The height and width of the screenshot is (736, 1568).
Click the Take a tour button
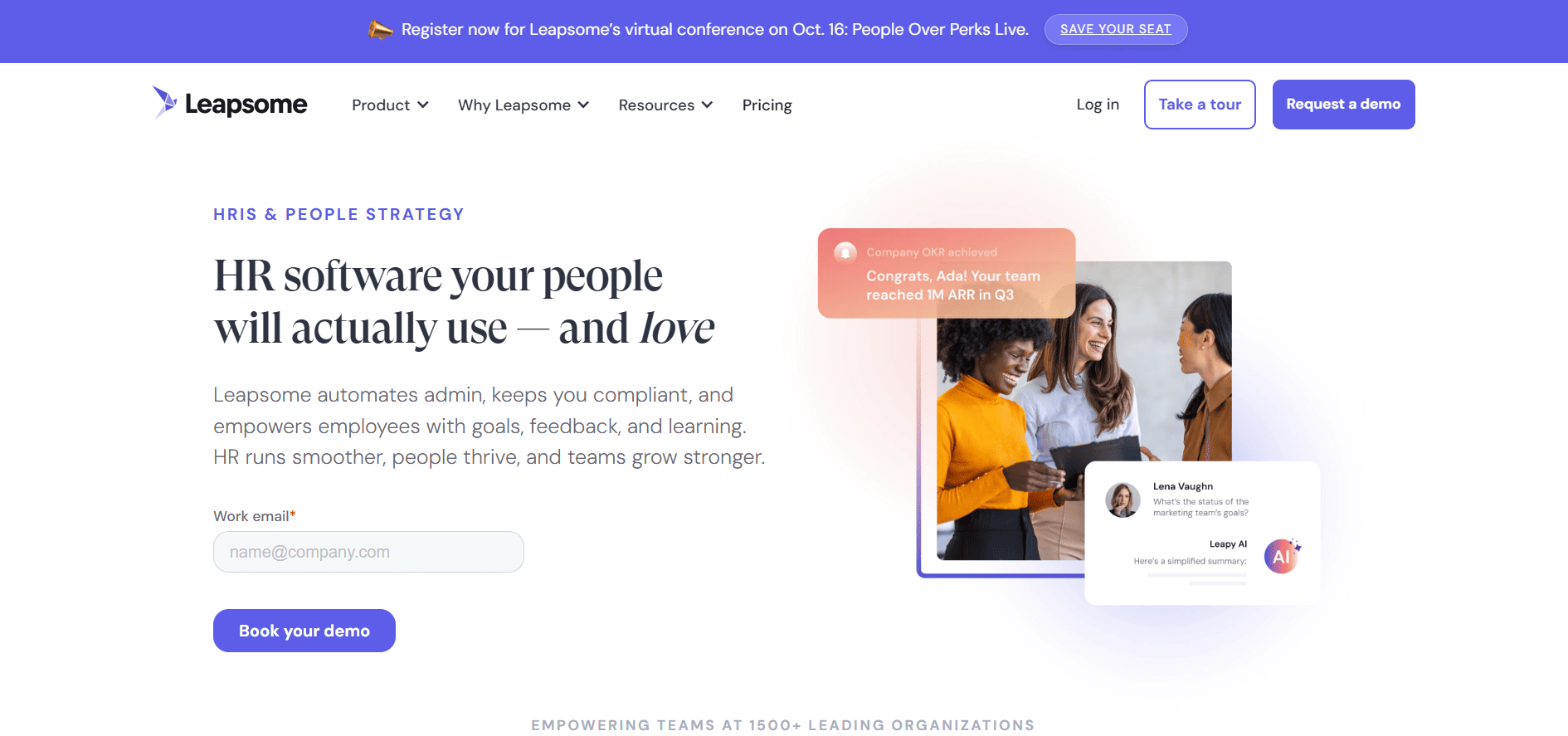coord(1200,105)
